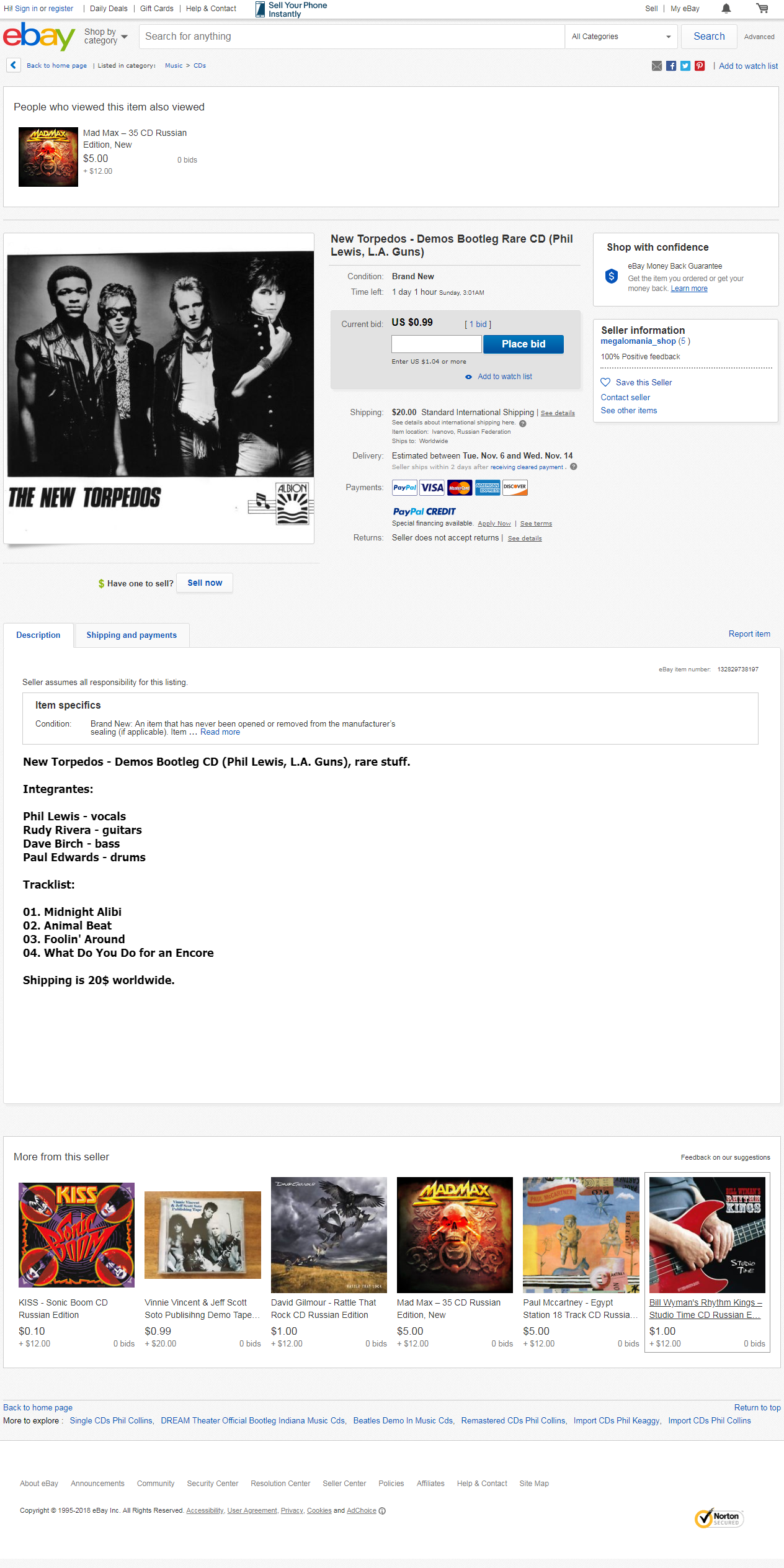This screenshot has height=1568, width=784.
Task: Share listing on Facebook icon
Action: 671,66
